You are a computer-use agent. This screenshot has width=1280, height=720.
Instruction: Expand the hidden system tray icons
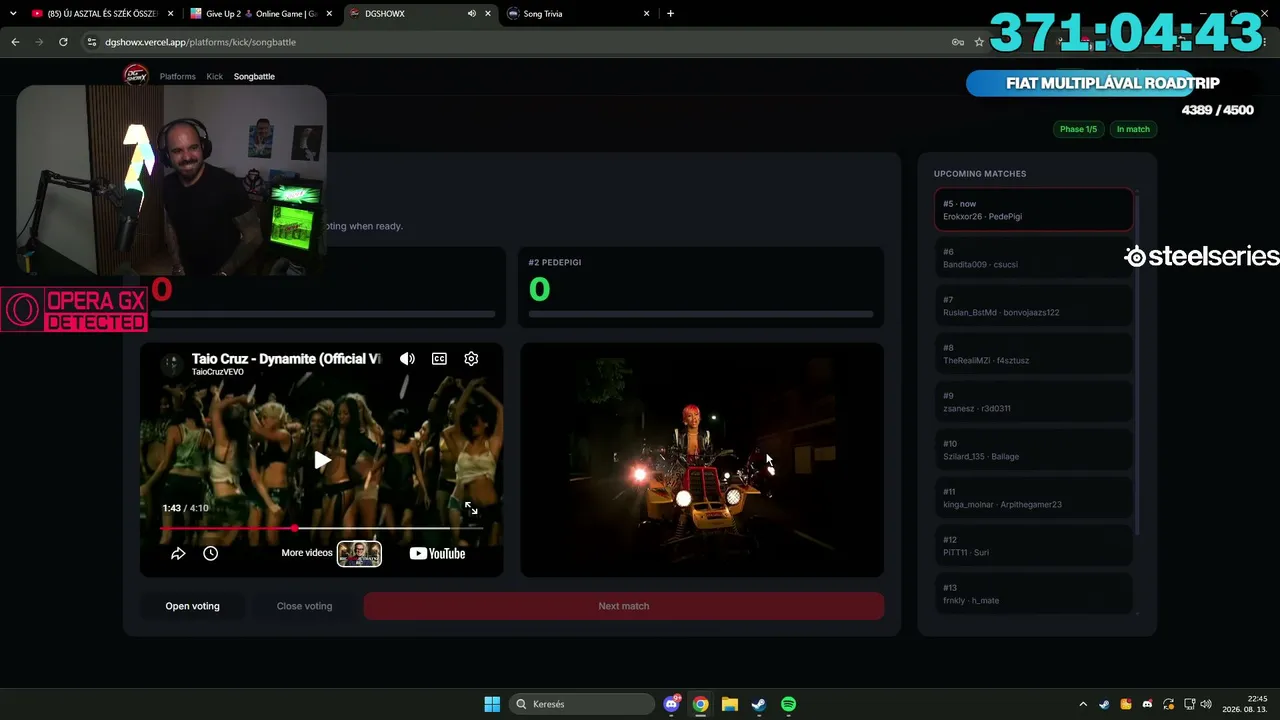point(1083,704)
